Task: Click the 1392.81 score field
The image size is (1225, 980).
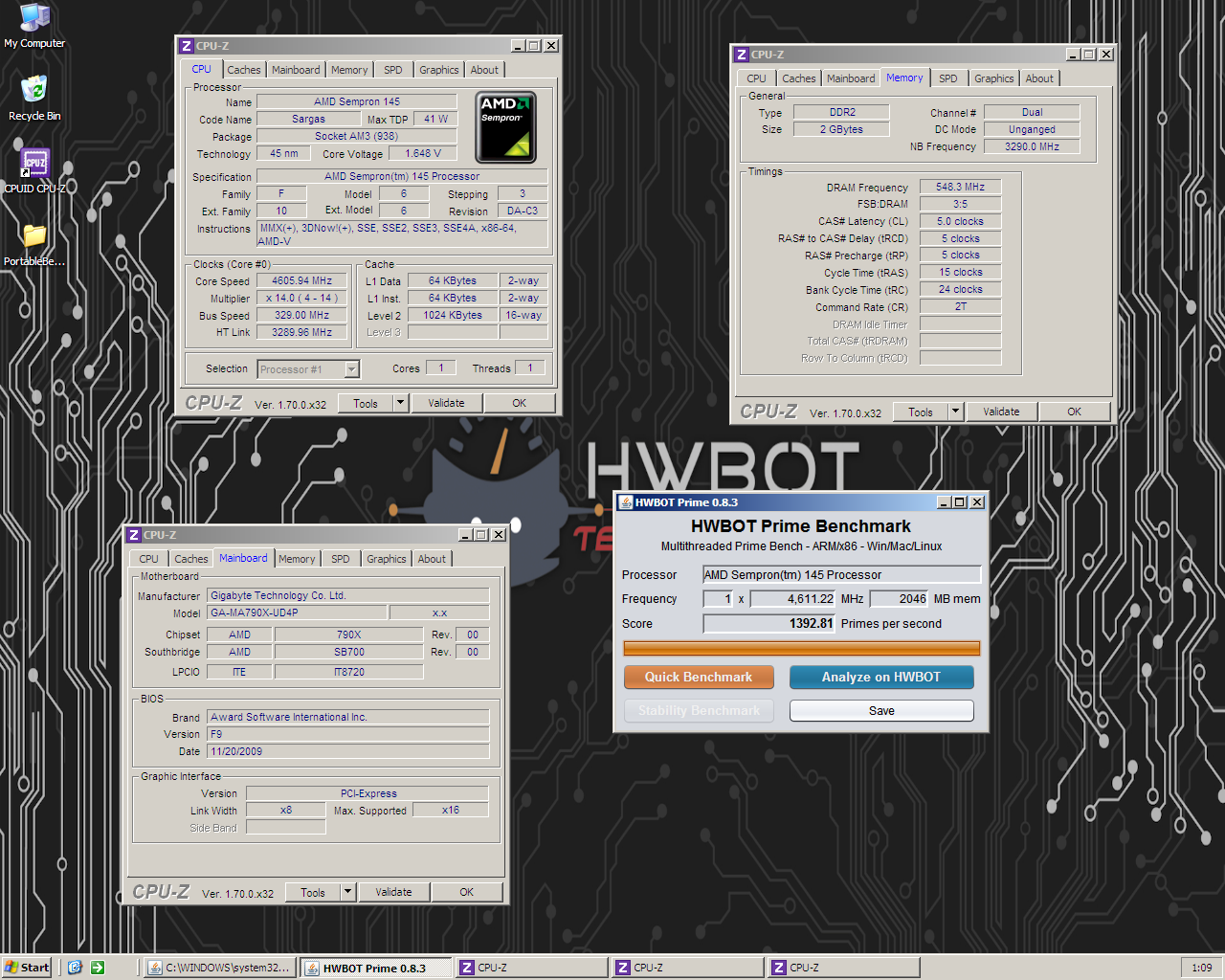Action: (769, 623)
